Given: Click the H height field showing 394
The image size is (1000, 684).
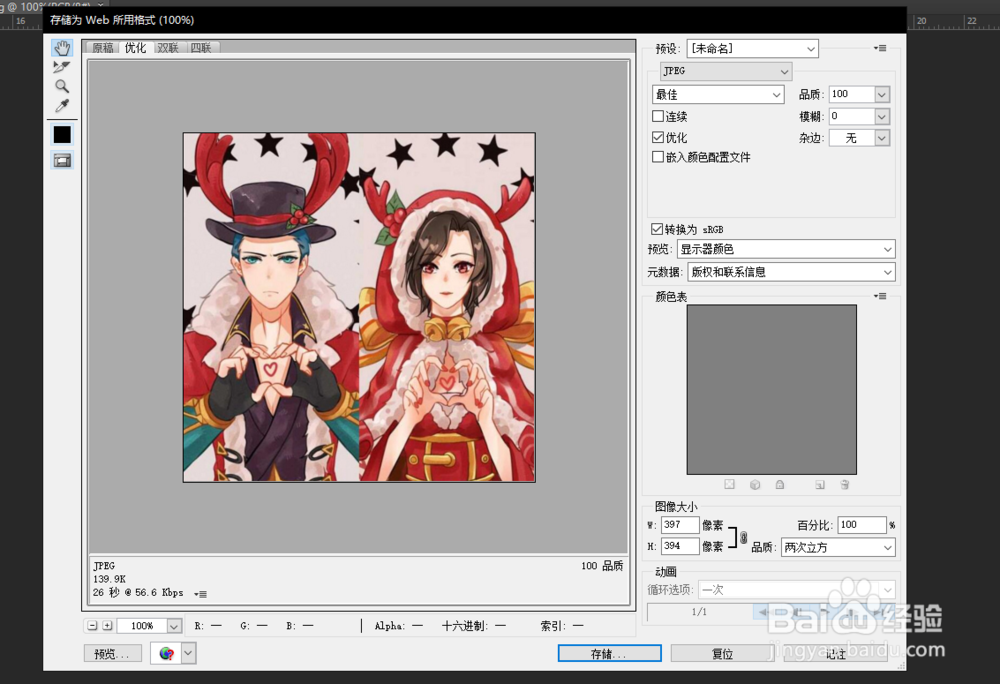Looking at the screenshot, I should point(680,546).
